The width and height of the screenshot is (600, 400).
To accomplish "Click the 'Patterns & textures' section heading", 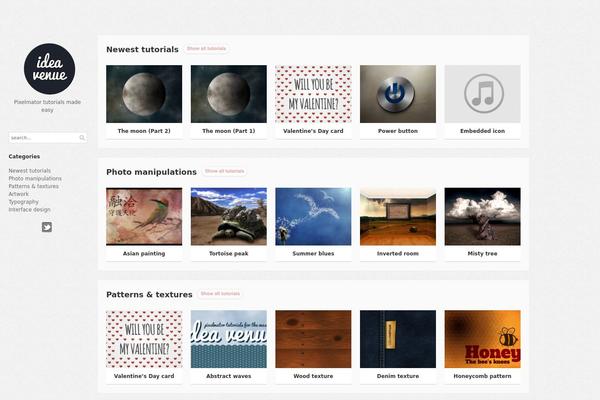I will point(149,294).
